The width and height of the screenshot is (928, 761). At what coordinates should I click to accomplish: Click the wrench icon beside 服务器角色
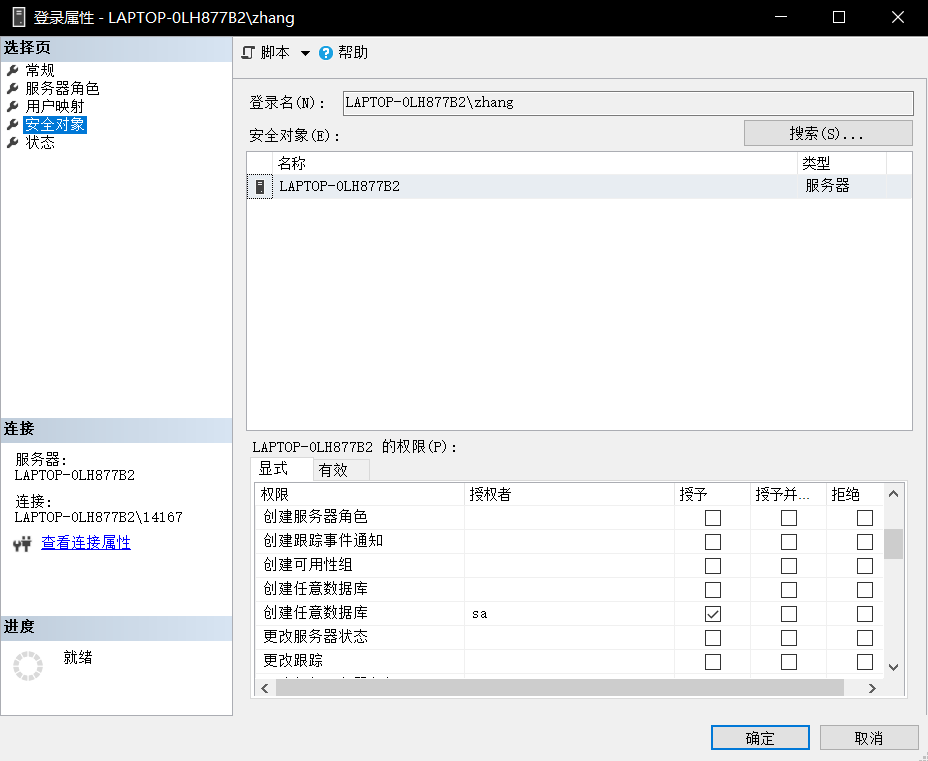point(12,88)
